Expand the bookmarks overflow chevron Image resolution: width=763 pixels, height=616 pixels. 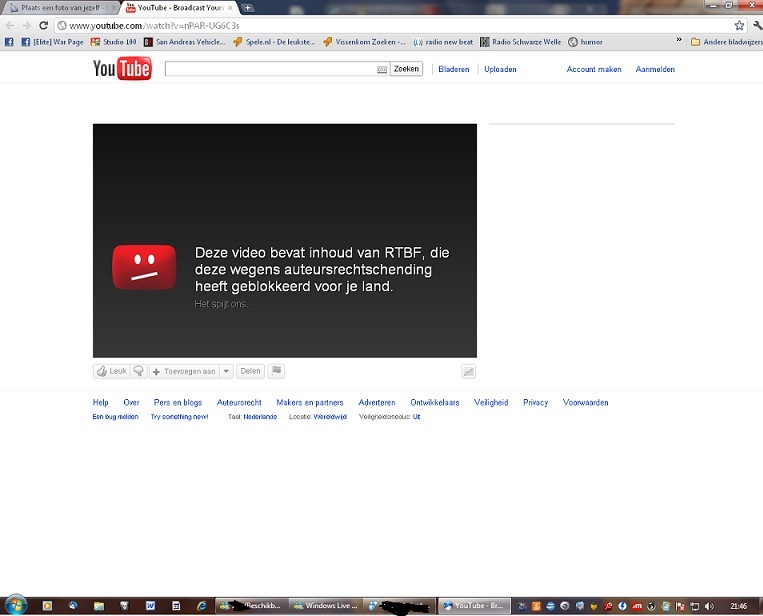point(679,42)
